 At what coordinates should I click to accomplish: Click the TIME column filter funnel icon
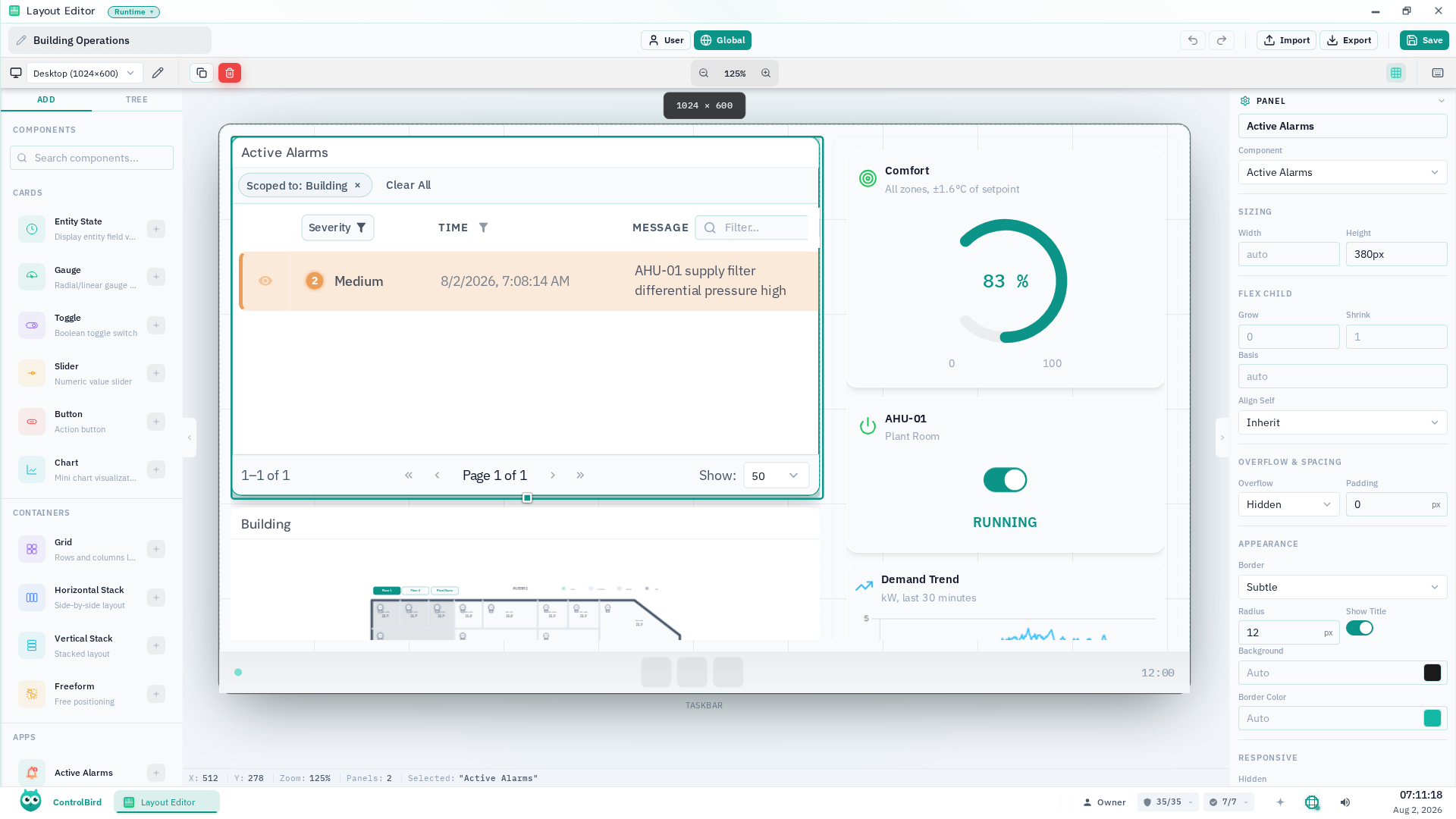tap(483, 227)
